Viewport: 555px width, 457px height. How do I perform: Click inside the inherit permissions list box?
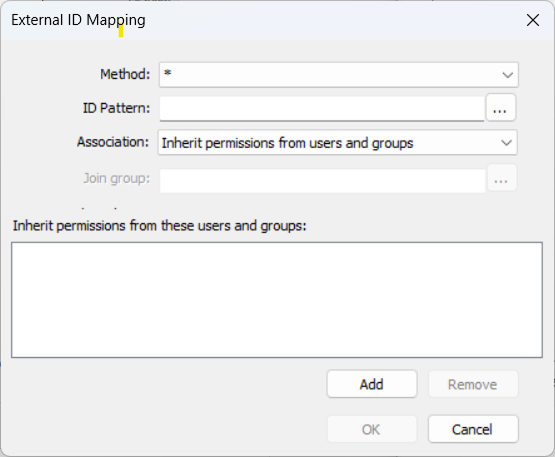(277, 300)
